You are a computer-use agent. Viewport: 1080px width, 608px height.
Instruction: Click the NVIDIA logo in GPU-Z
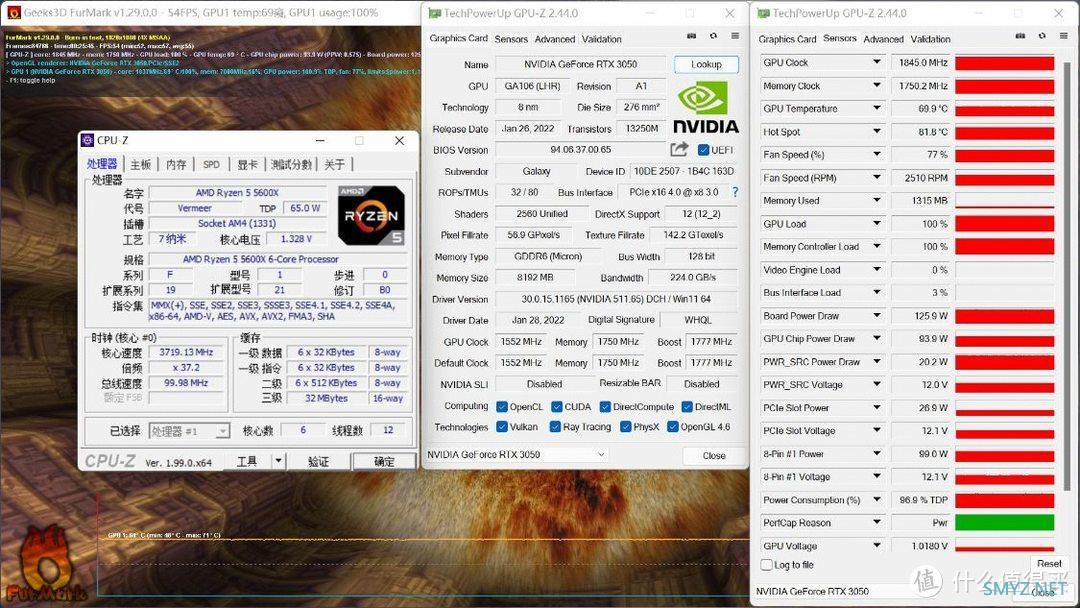705,107
